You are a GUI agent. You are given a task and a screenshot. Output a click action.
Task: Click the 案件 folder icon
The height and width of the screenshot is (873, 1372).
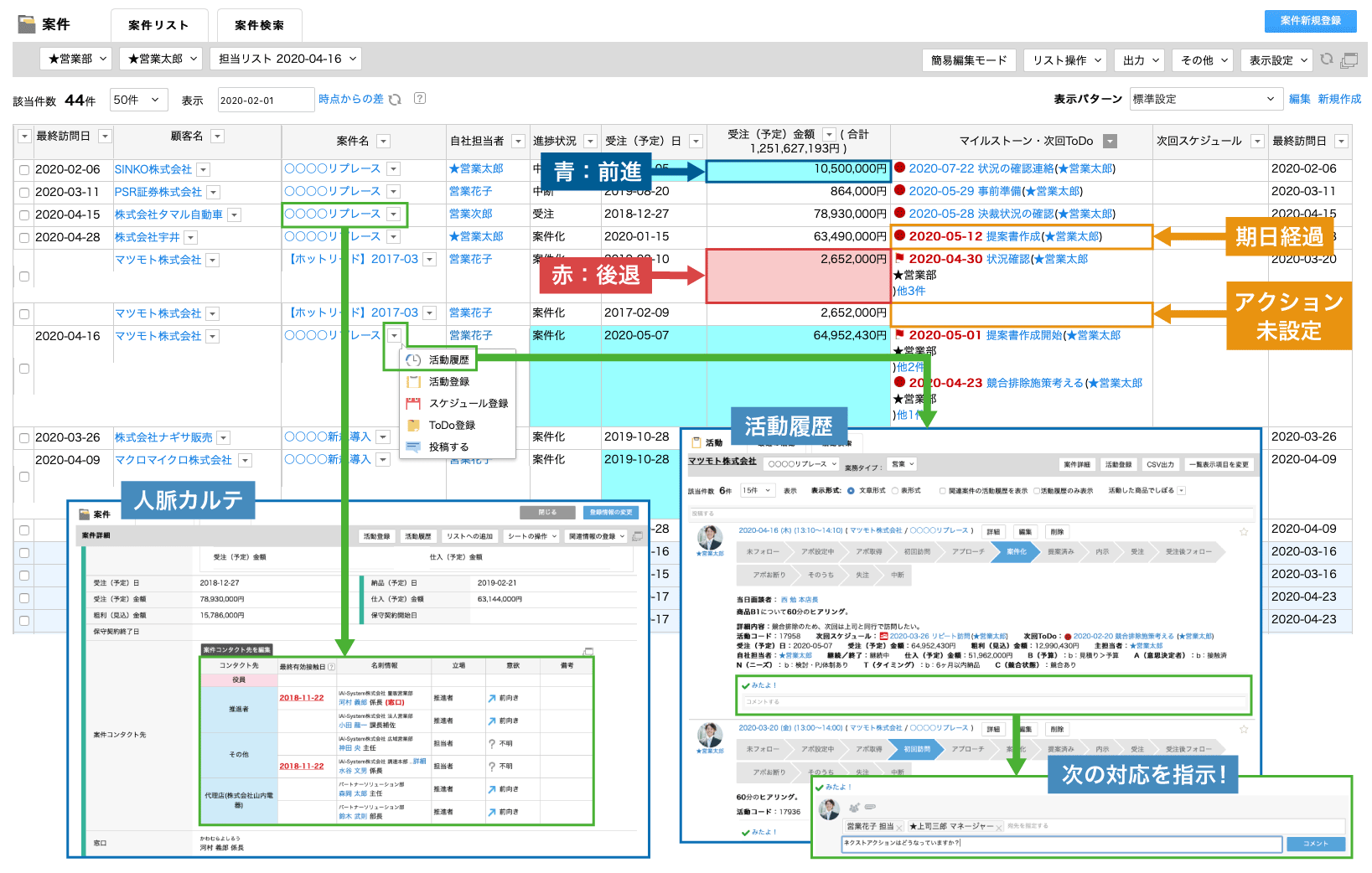tap(27, 24)
